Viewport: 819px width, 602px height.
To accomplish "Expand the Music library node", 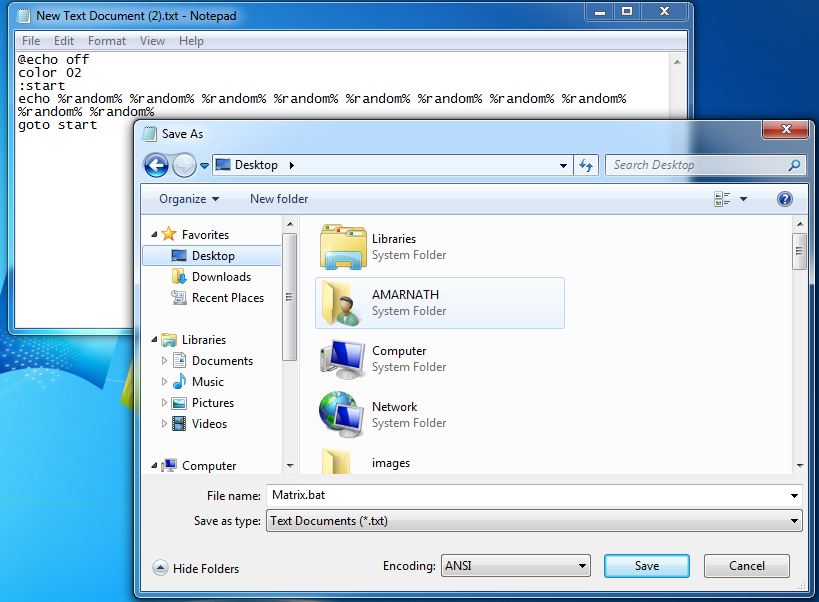I will coord(164,382).
